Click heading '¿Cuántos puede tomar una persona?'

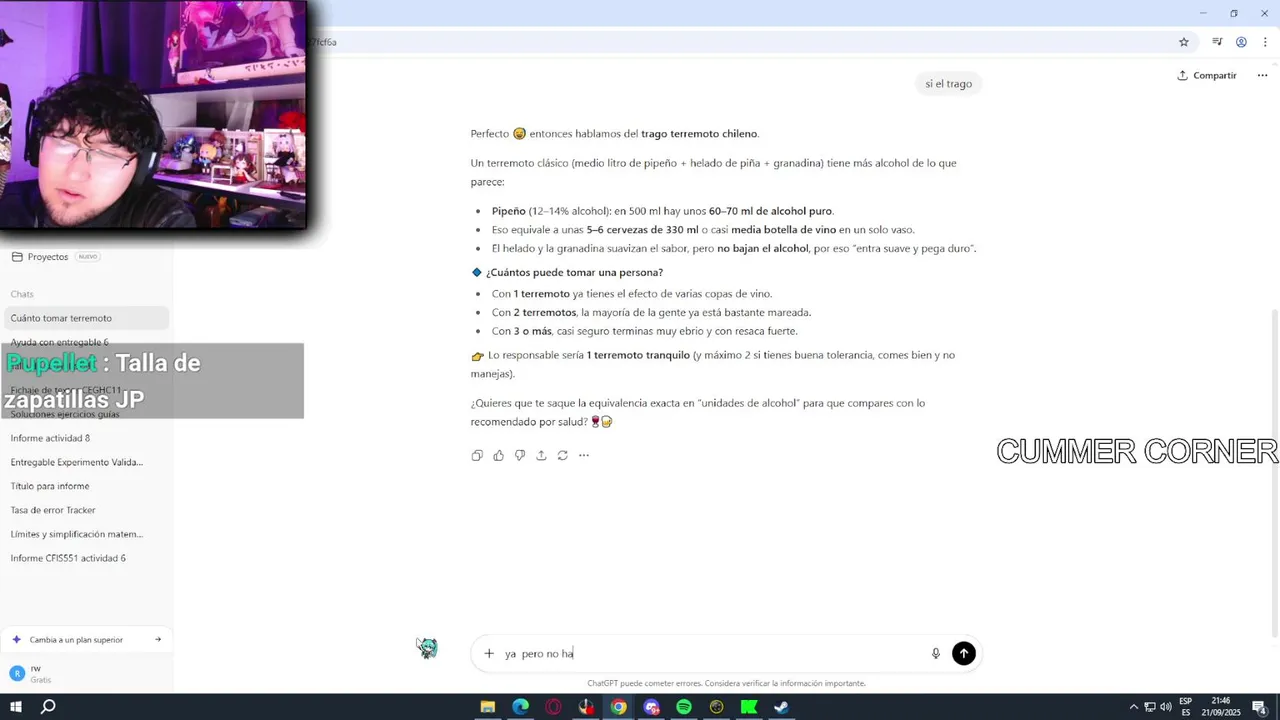pyautogui.click(x=574, y=272)
